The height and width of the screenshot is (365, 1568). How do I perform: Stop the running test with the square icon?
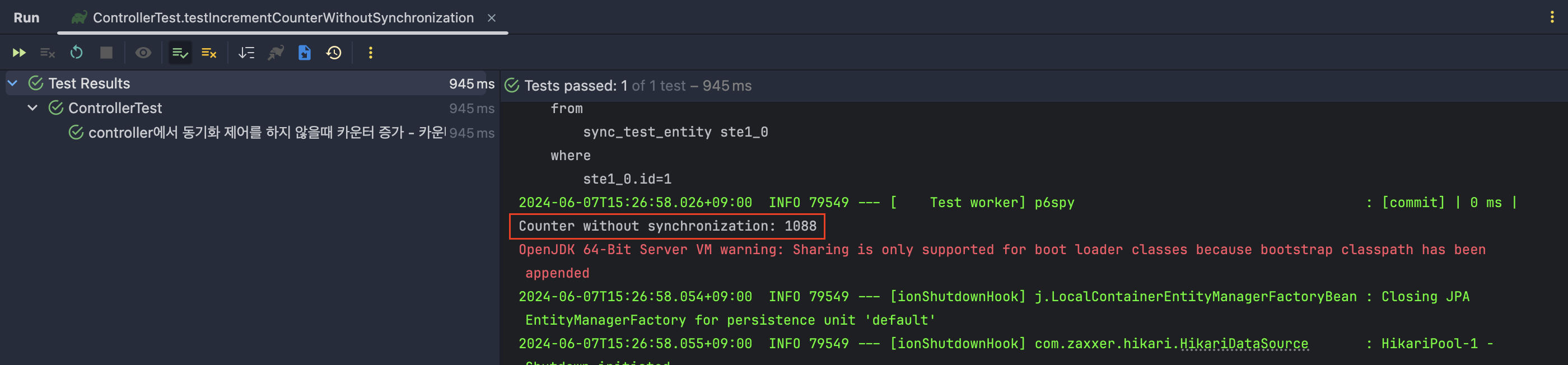(106, 53)
